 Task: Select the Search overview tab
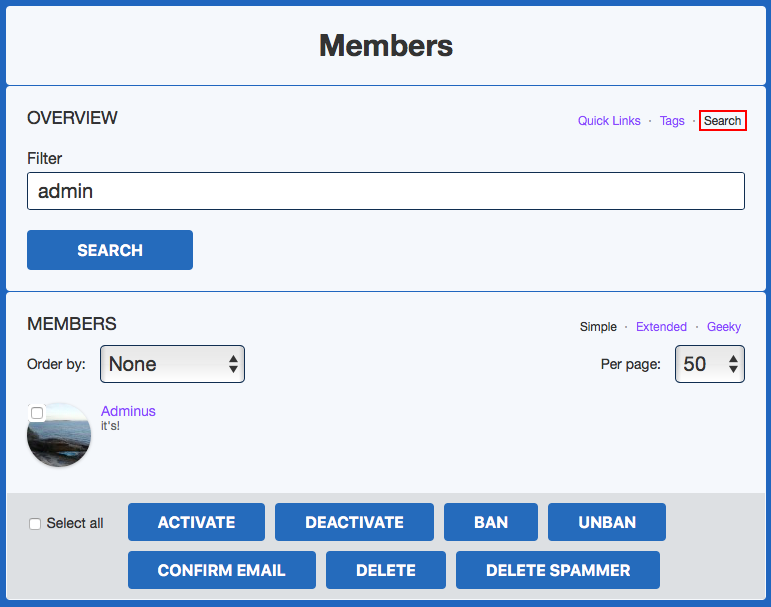coord(722,121)
